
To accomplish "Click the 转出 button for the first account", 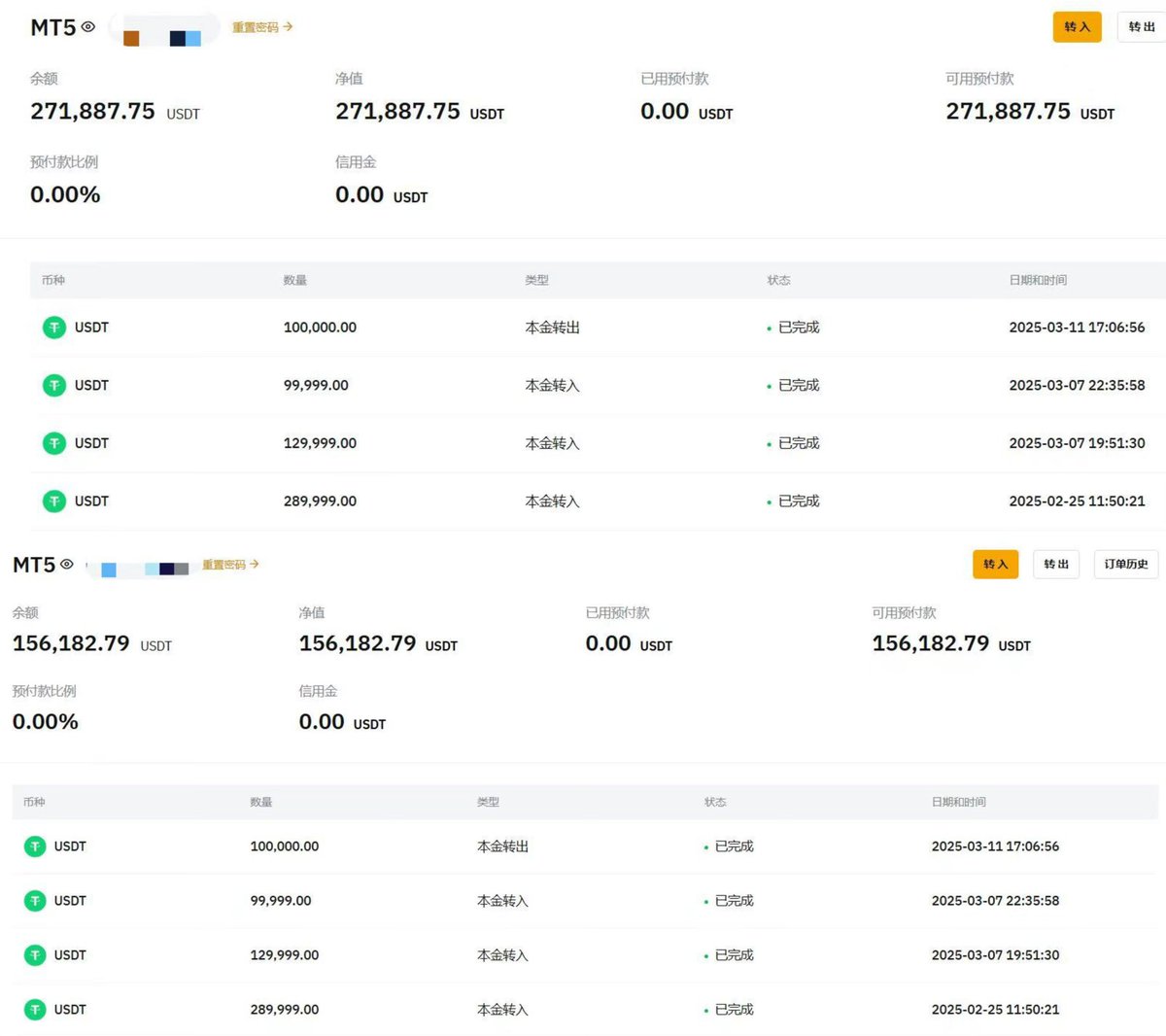I will click(x=1141, y=27).
